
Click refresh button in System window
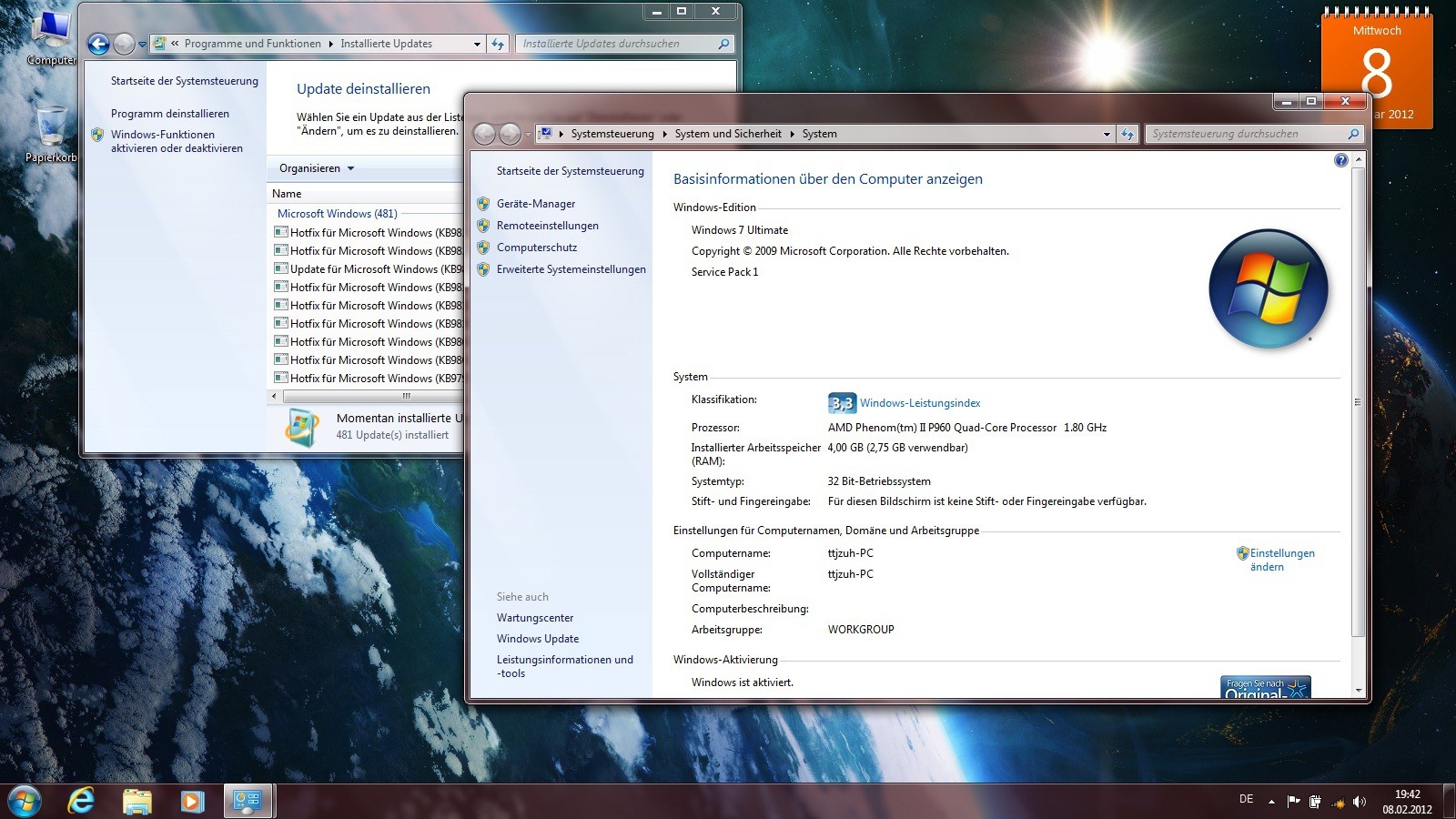point(1127,134)
